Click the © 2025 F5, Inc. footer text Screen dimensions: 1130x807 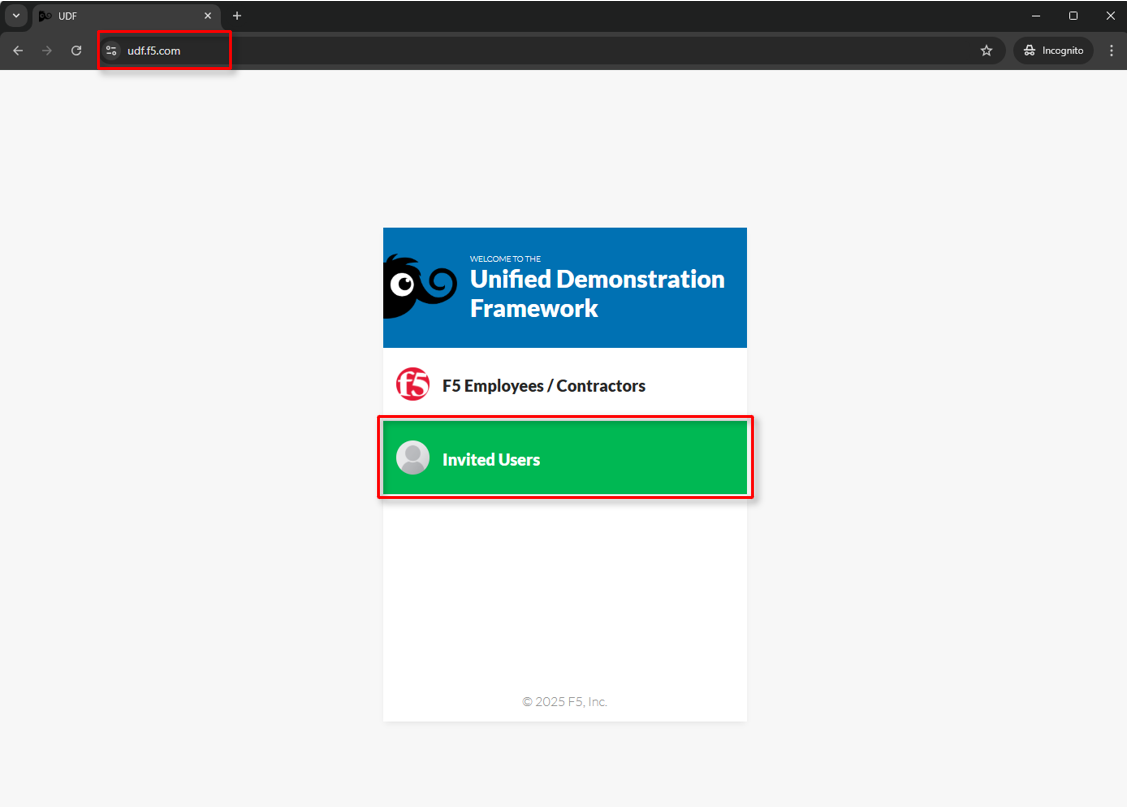click(565, 702)
